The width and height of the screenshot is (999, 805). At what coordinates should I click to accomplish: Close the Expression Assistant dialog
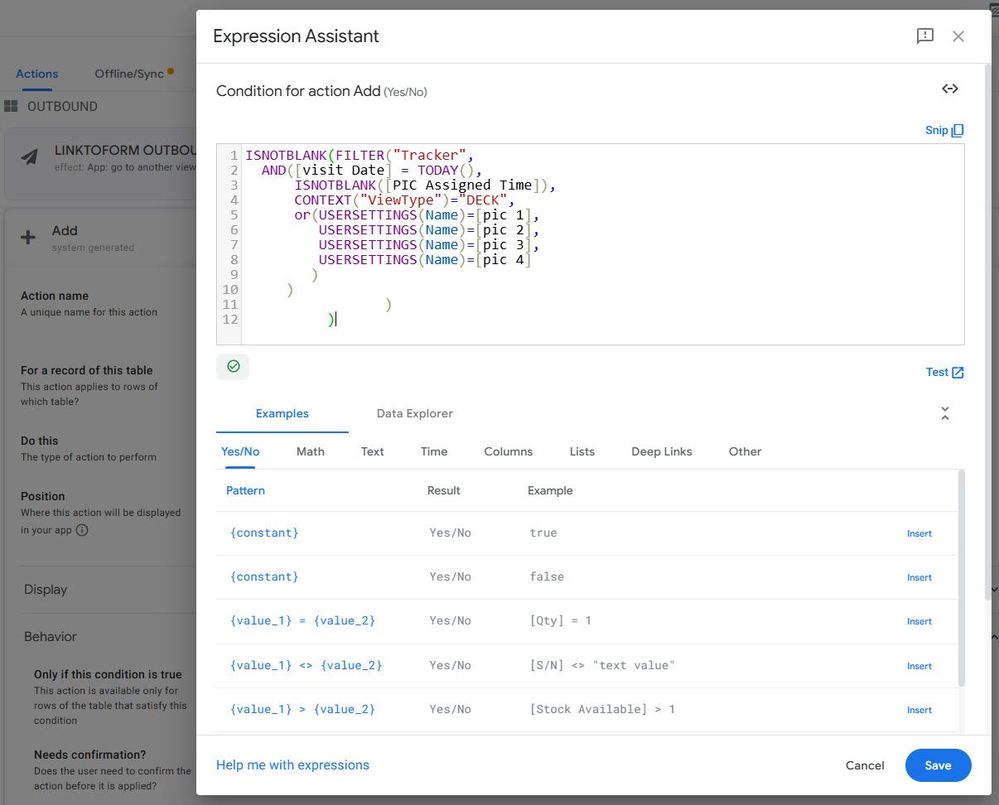point(958,36)
